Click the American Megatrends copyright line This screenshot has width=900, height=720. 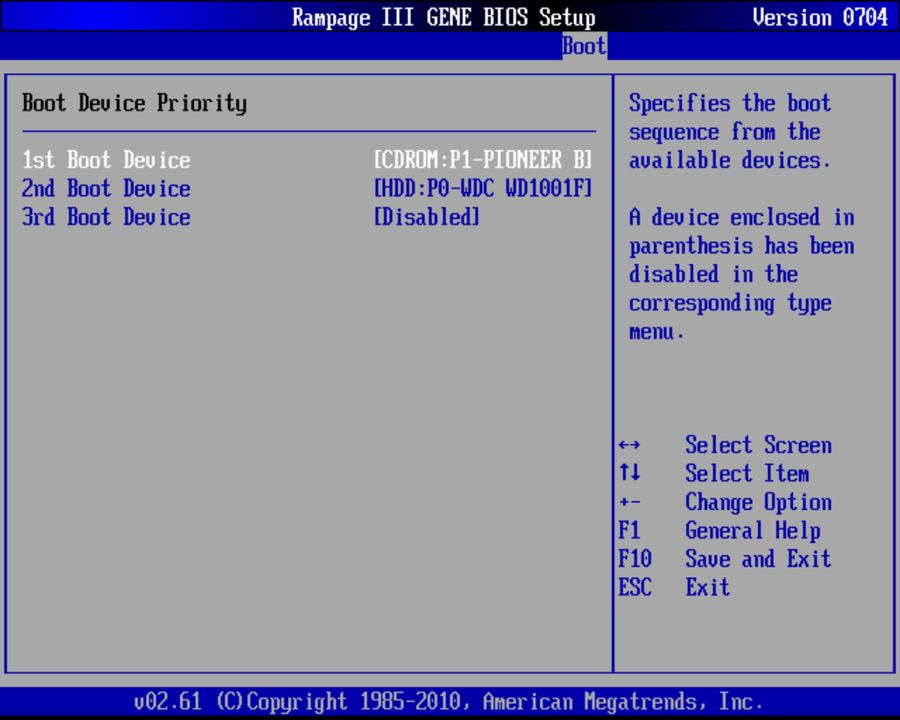pos(448,702)
